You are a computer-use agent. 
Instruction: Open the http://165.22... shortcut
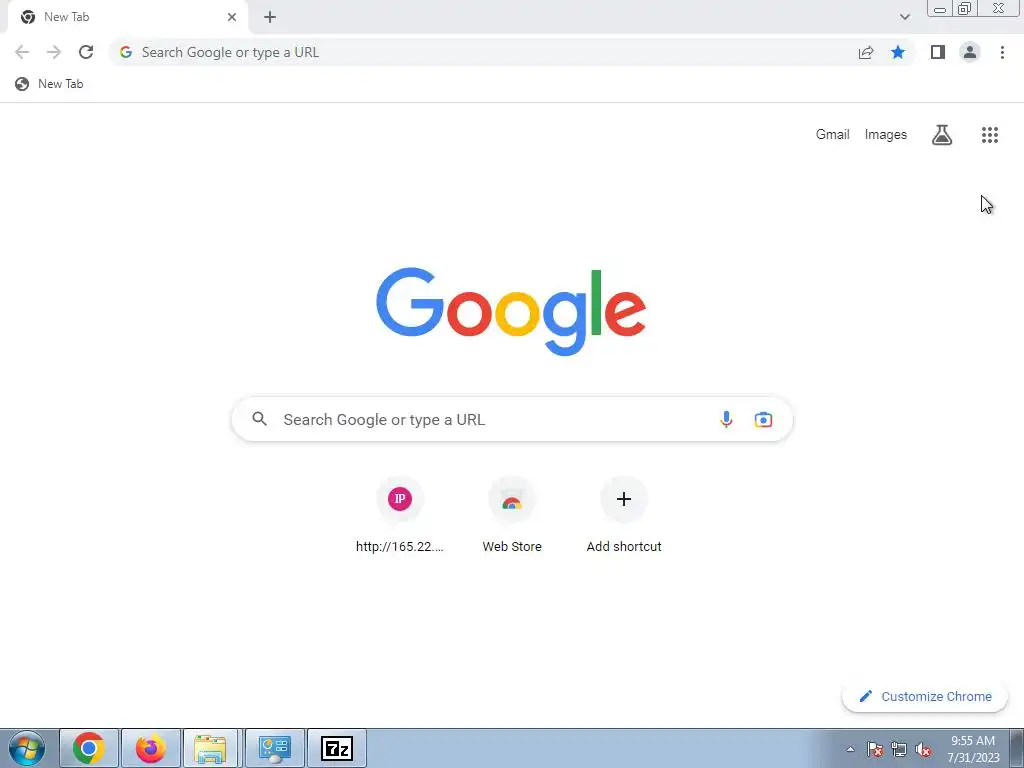click(x=400, y=516)
